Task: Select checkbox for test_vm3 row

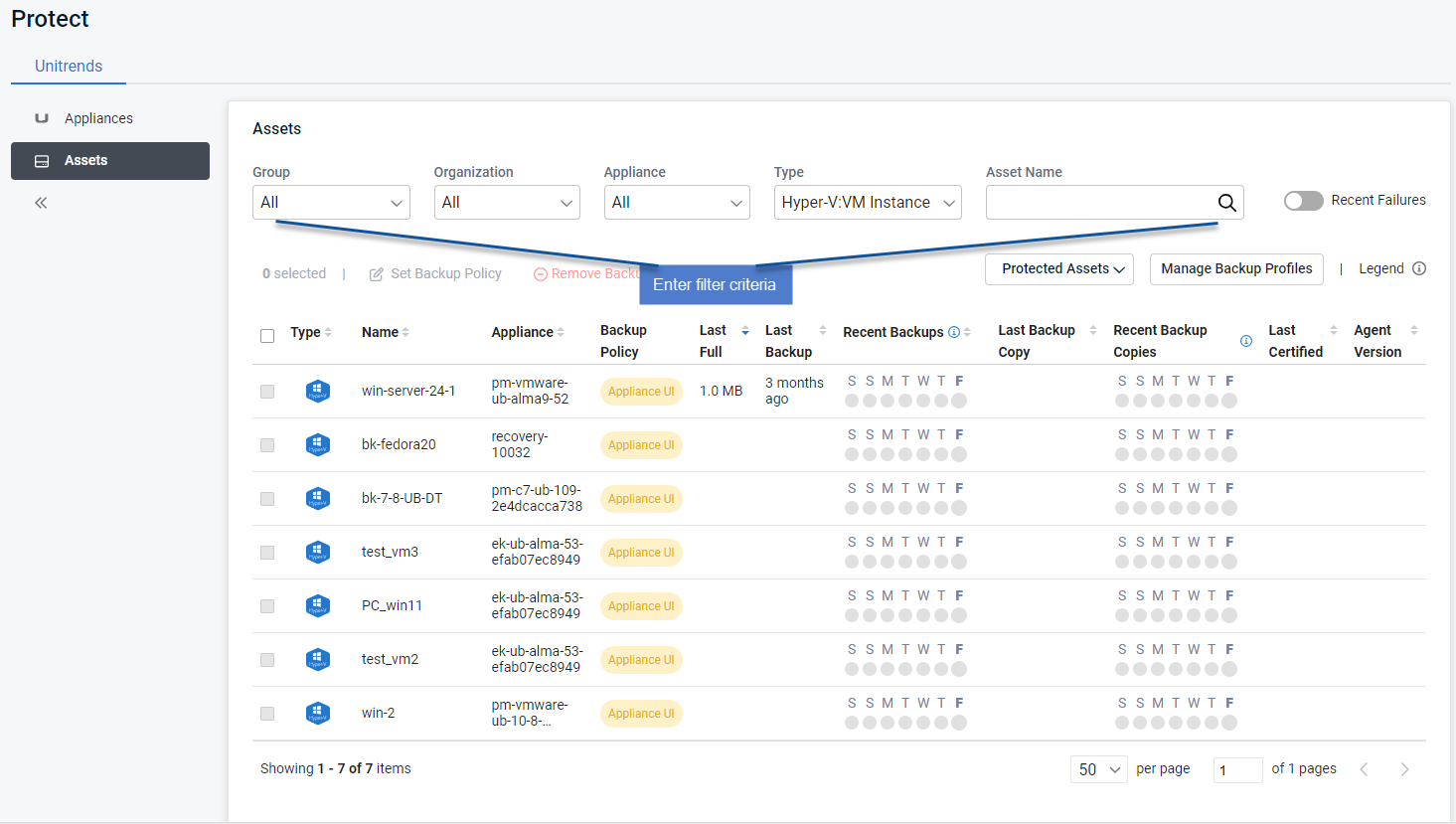Action: 267,553
